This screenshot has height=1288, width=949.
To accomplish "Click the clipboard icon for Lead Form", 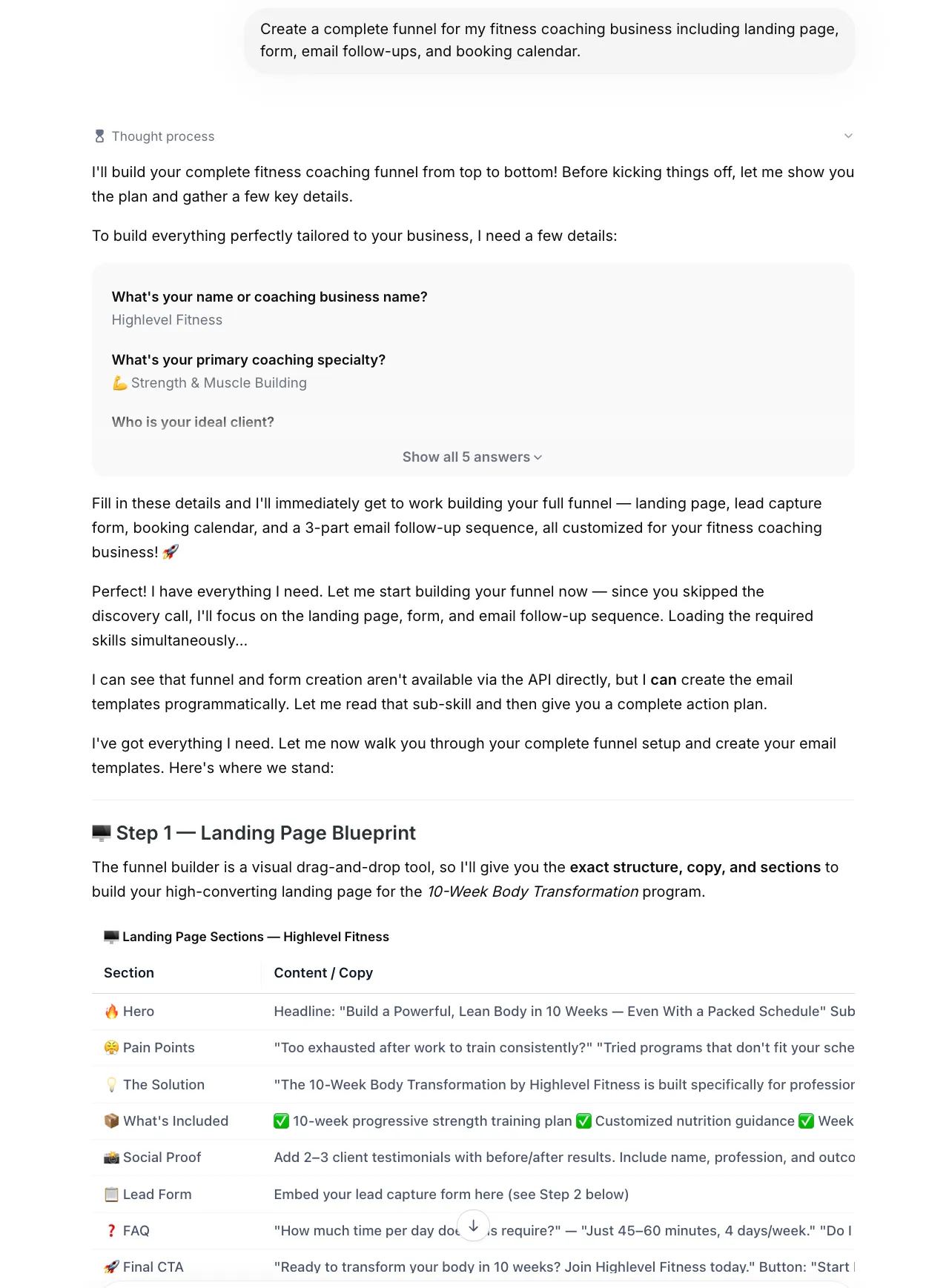I will (111, 1195).
